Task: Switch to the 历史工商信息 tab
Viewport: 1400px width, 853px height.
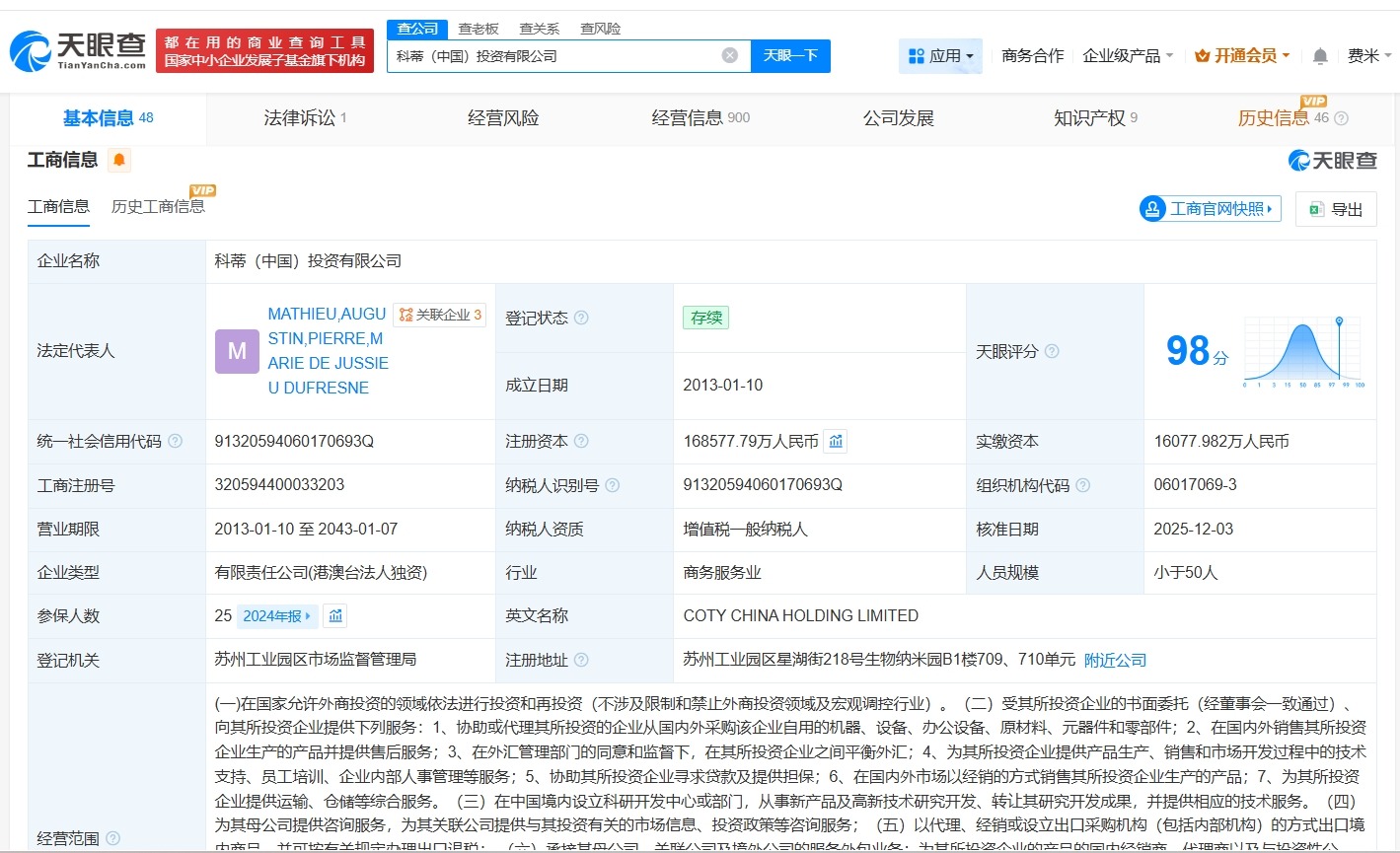Action: (158, 207)
